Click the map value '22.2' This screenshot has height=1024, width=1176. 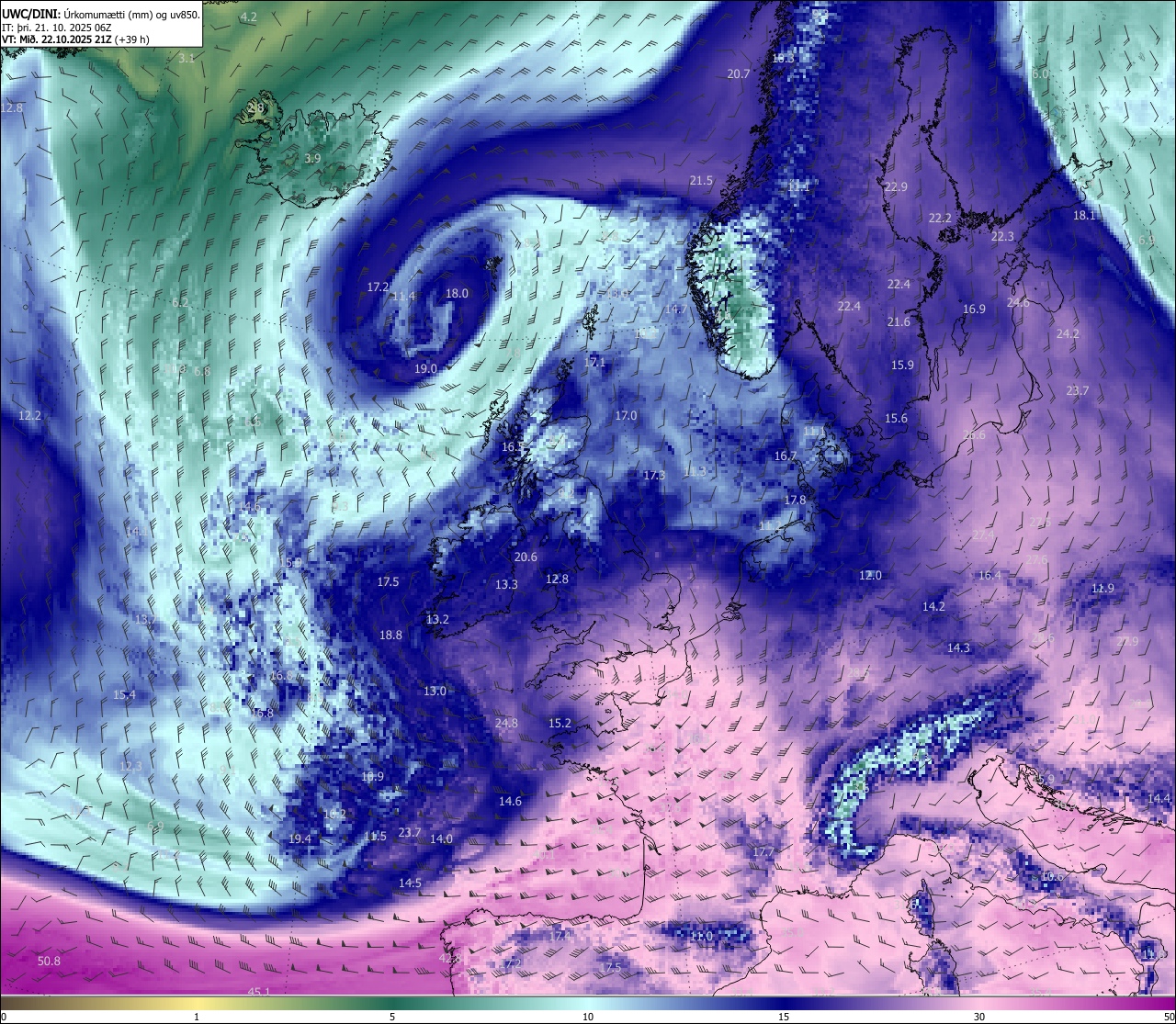940,218
